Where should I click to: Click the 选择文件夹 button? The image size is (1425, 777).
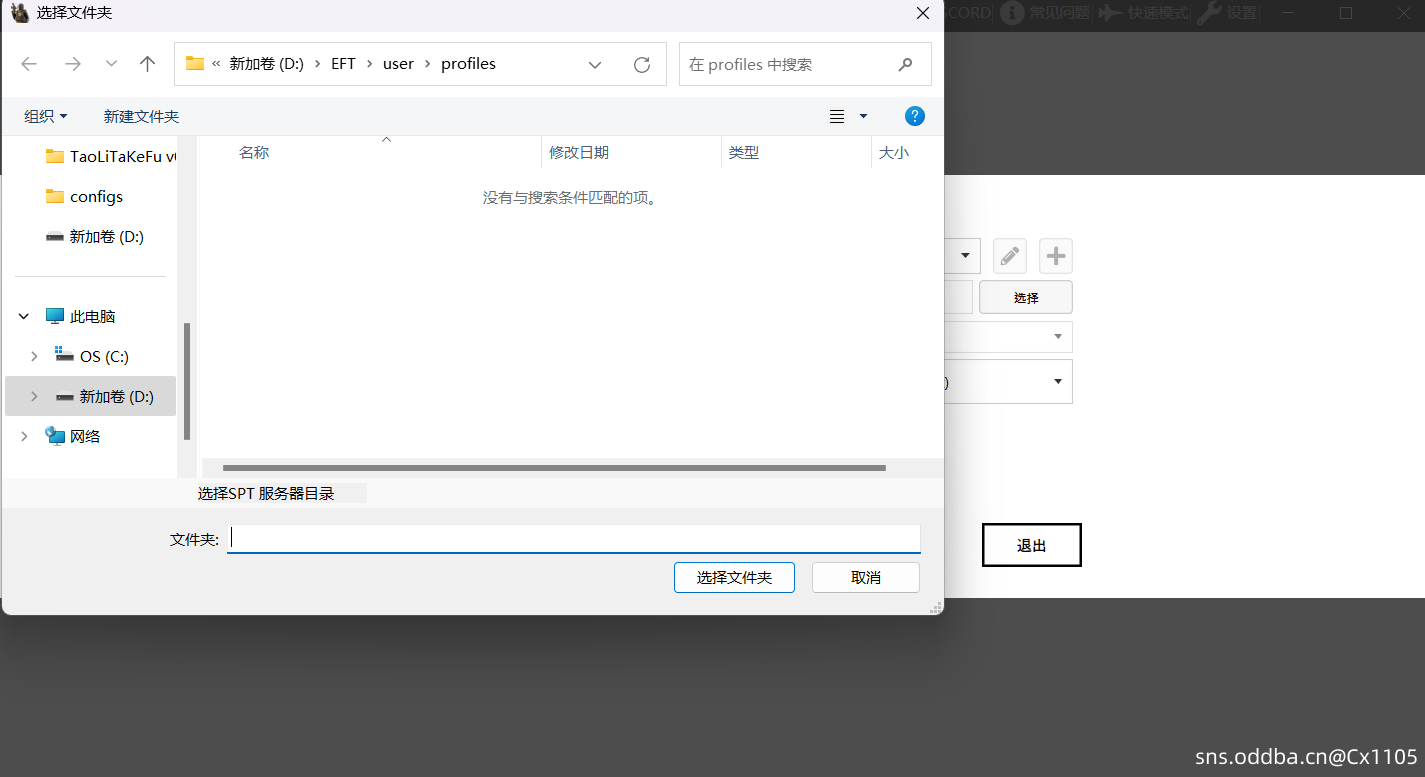734,578
